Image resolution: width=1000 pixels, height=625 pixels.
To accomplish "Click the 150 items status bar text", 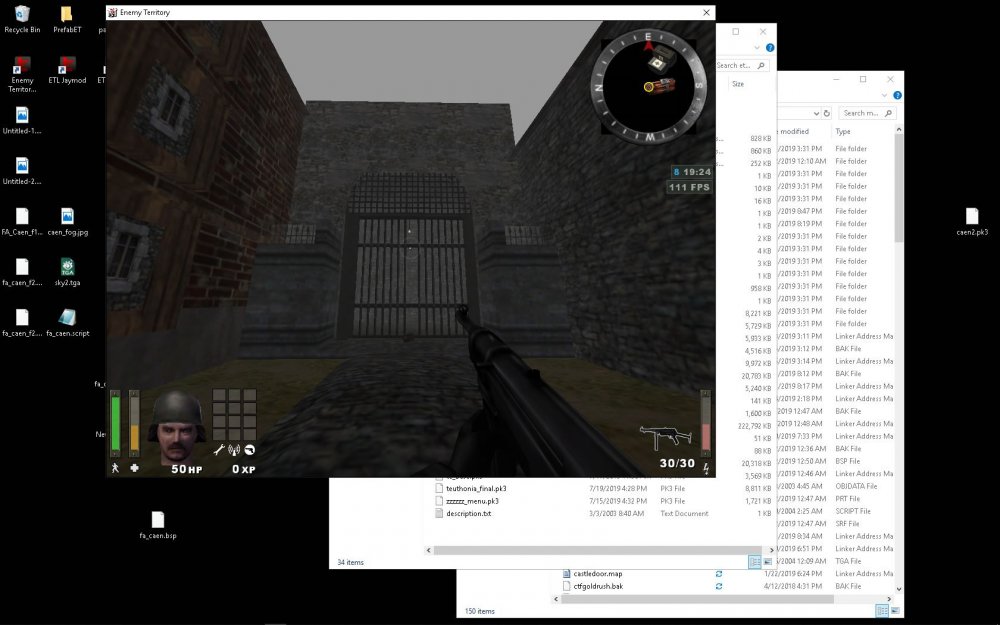I will (480, 611).
